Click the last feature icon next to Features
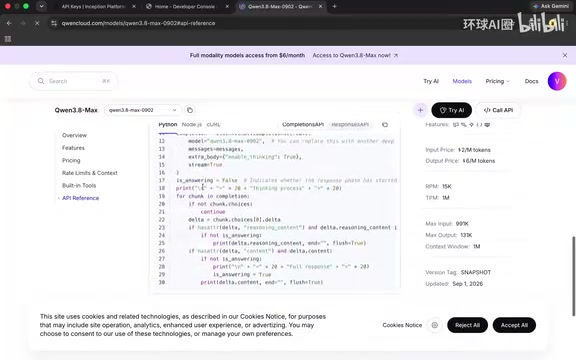This screenshot has width=576, height=360. [487, 125]
